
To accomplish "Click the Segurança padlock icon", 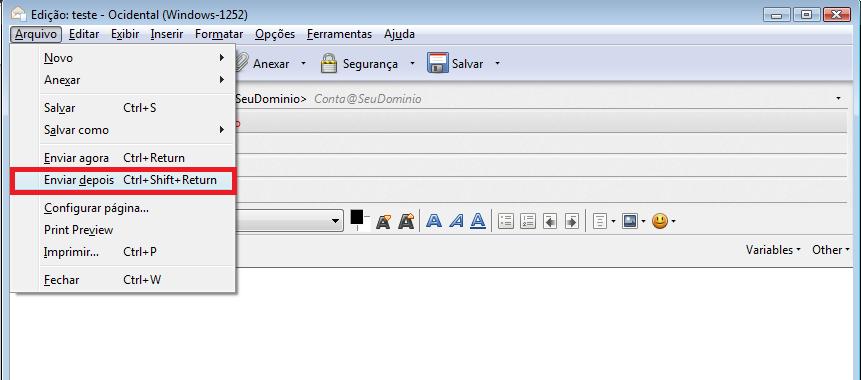I will (329, 64).
